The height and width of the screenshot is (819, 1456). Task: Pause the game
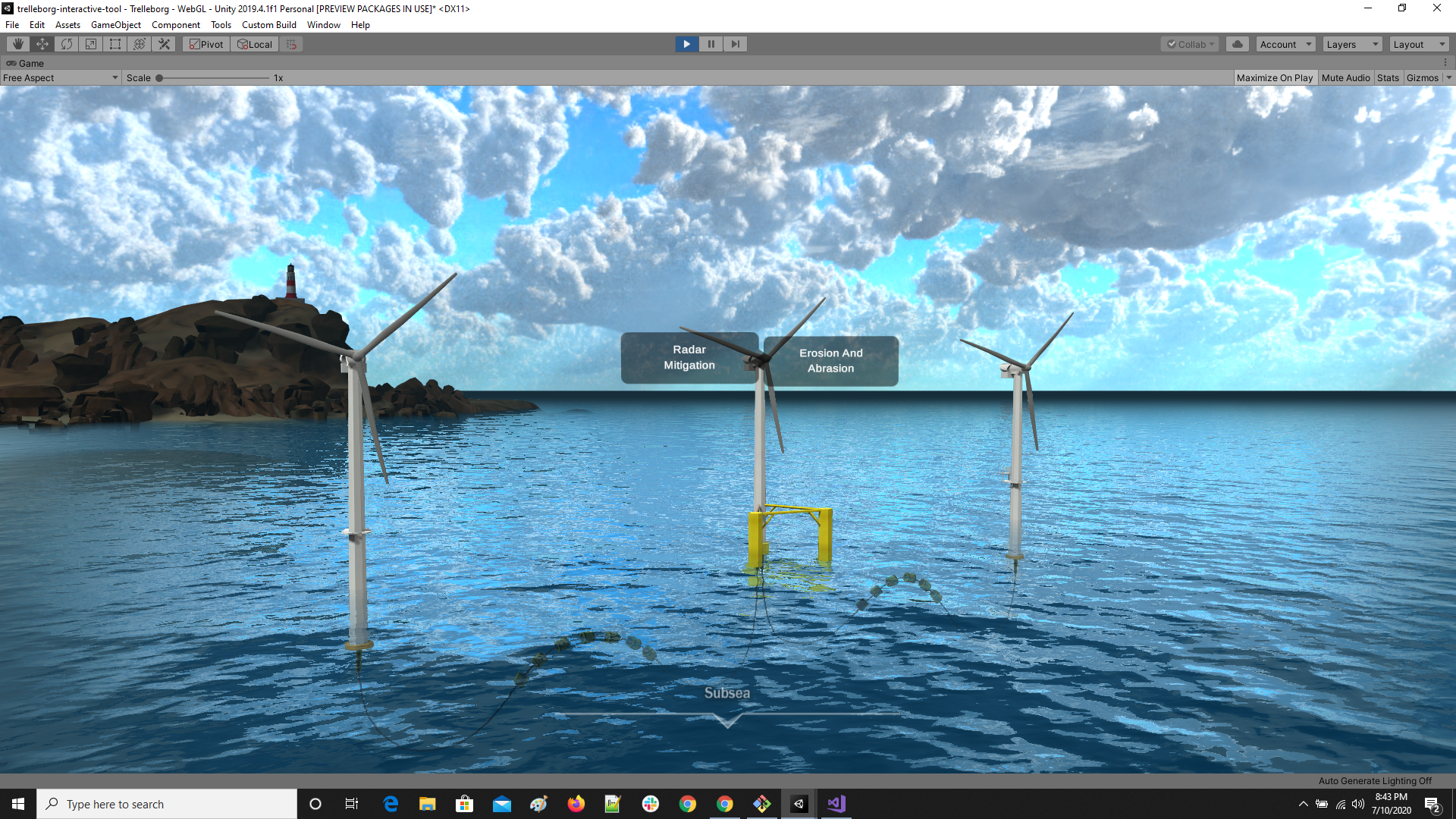(711, 44)
